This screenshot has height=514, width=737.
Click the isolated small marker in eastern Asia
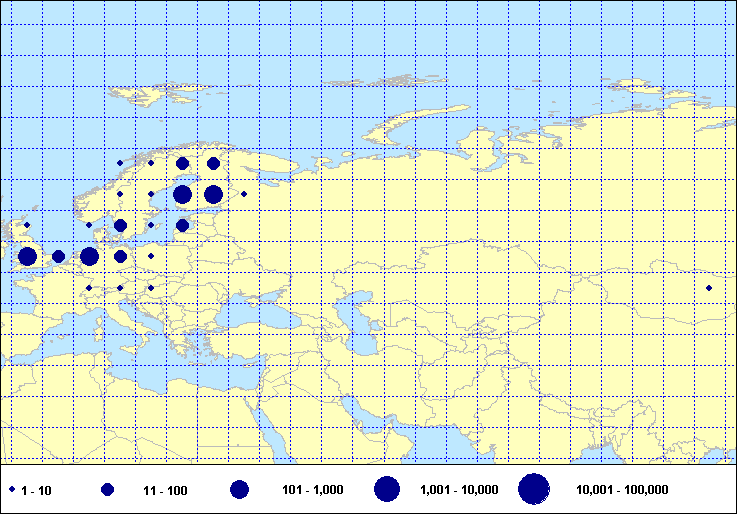(709, 288)
